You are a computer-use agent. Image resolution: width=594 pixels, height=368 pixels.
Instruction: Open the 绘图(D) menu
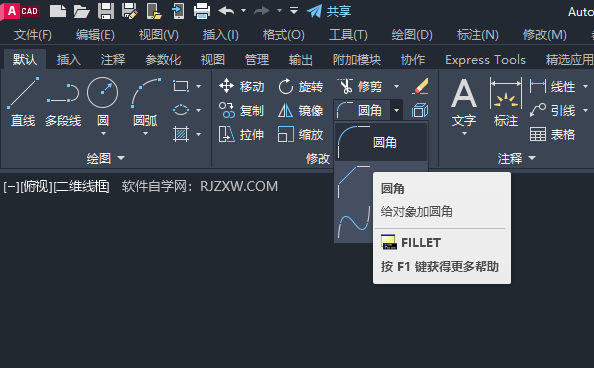point(412,35)
